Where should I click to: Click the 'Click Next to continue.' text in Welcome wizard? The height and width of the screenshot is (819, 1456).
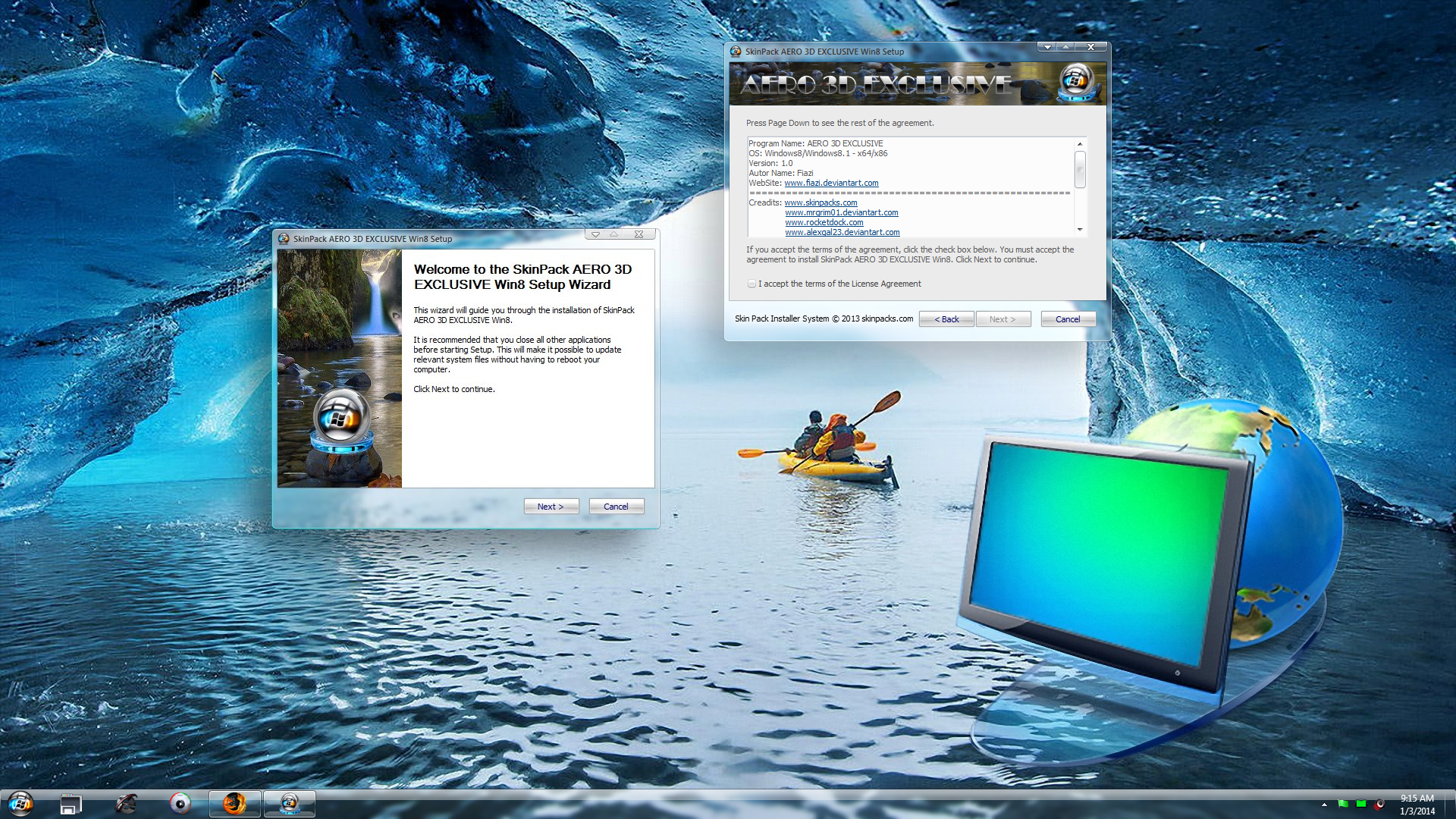point(454,389)
